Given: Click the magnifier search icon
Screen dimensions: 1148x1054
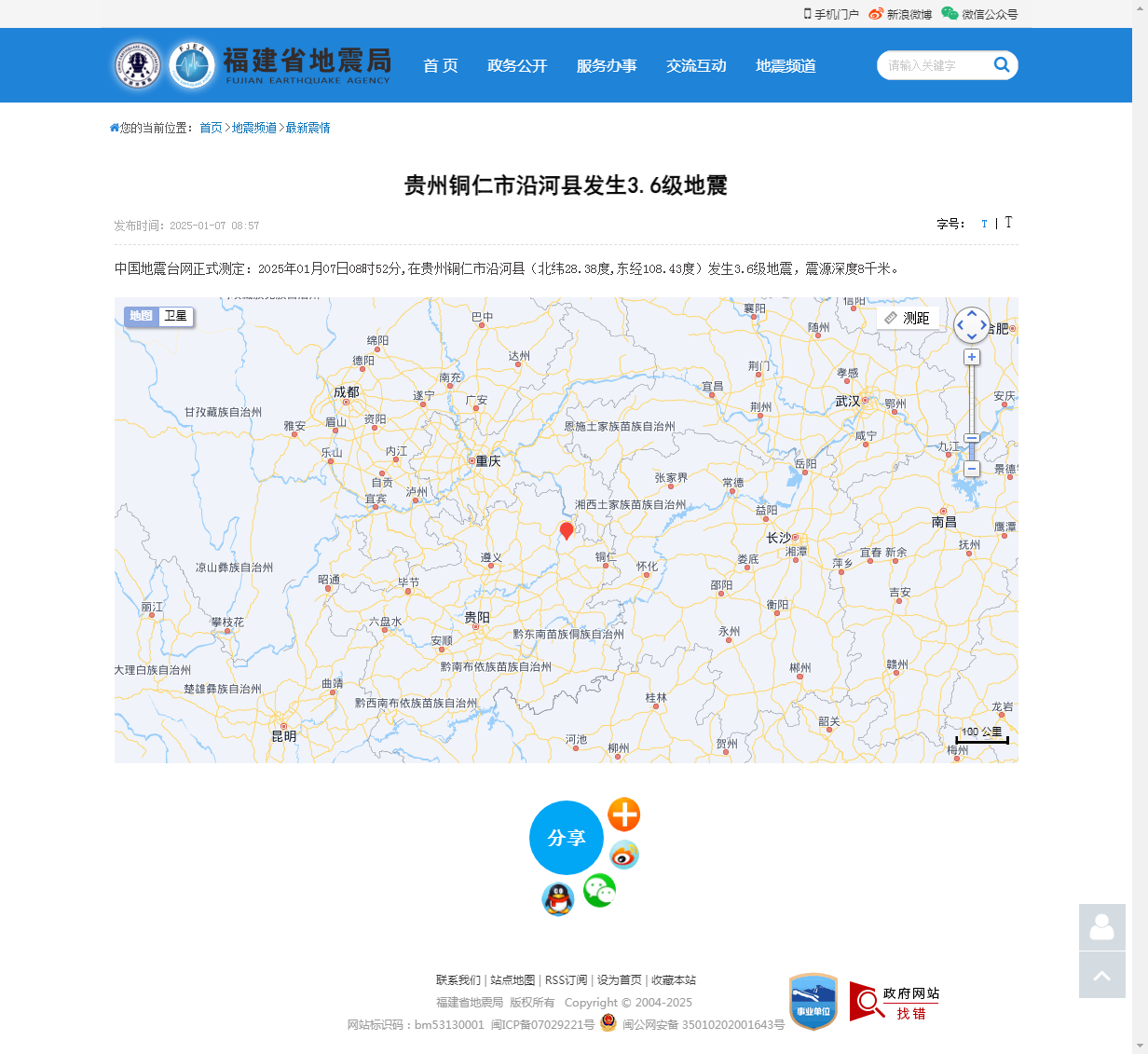Looking at the screenshot, I should pyautogui.click(x=1002, y=64).
